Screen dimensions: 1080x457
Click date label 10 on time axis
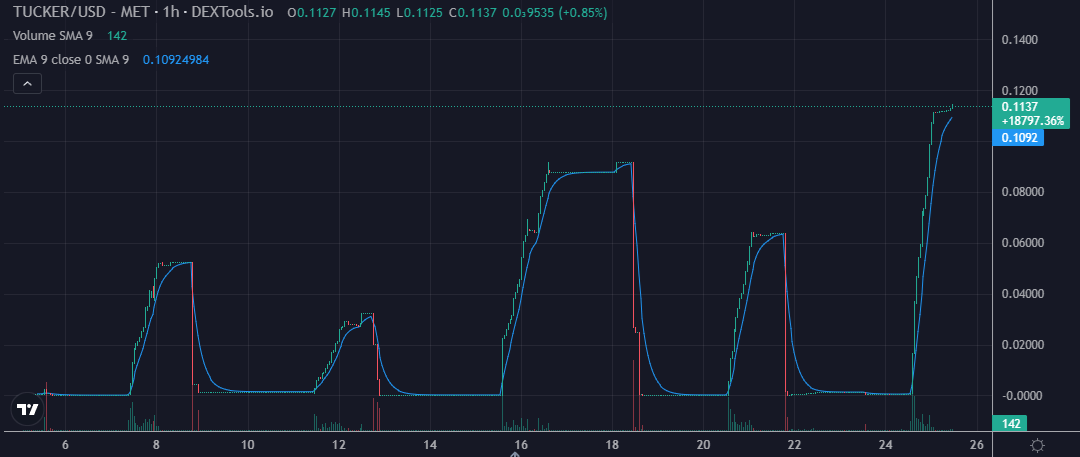(x=248, y=445)
